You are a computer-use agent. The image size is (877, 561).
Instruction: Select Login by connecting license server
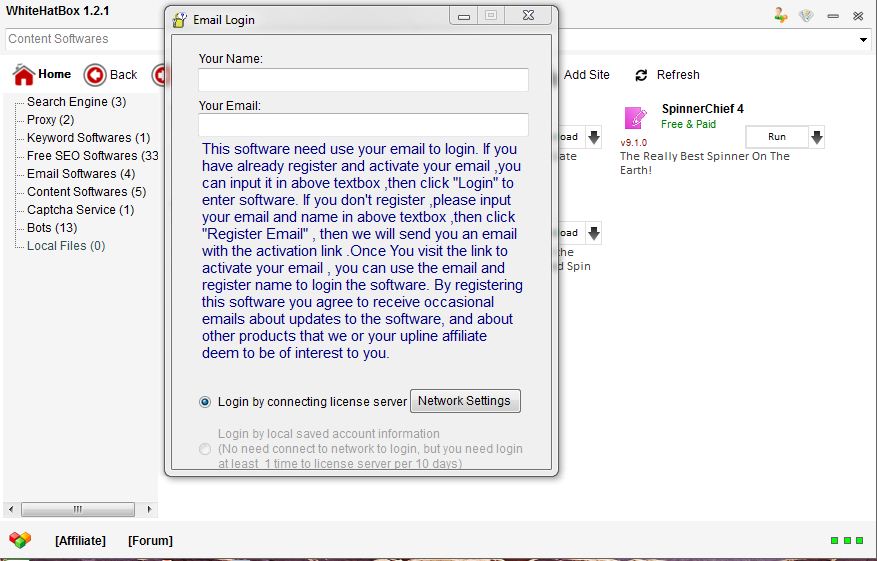[205, 402]
